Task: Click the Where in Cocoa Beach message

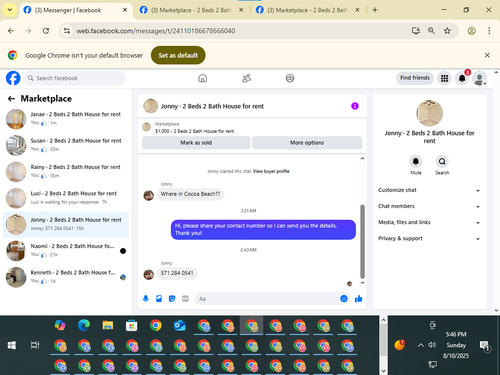Action: click(x=190, y=194)
